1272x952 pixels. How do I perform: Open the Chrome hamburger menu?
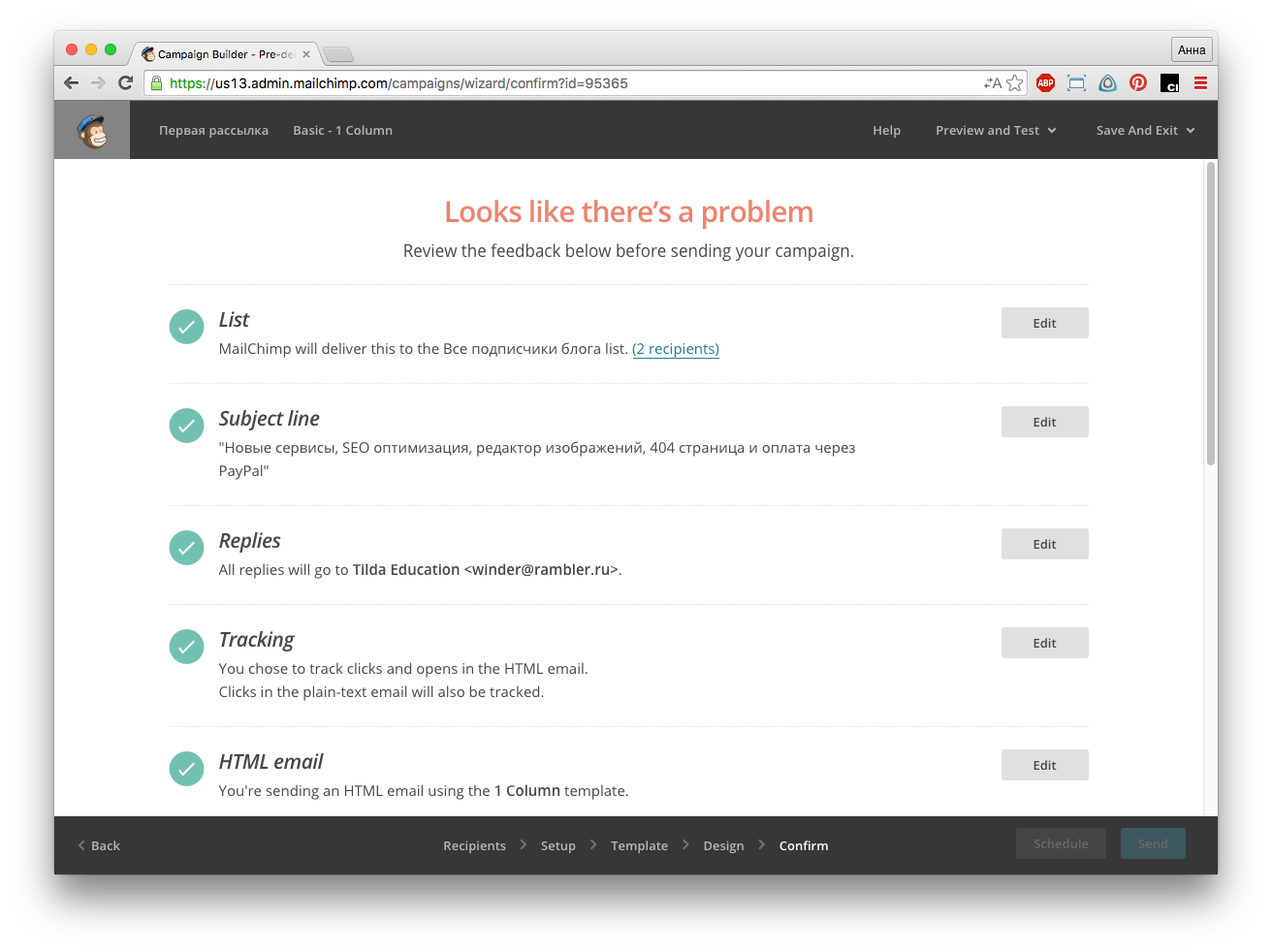tap(1200, 83)
